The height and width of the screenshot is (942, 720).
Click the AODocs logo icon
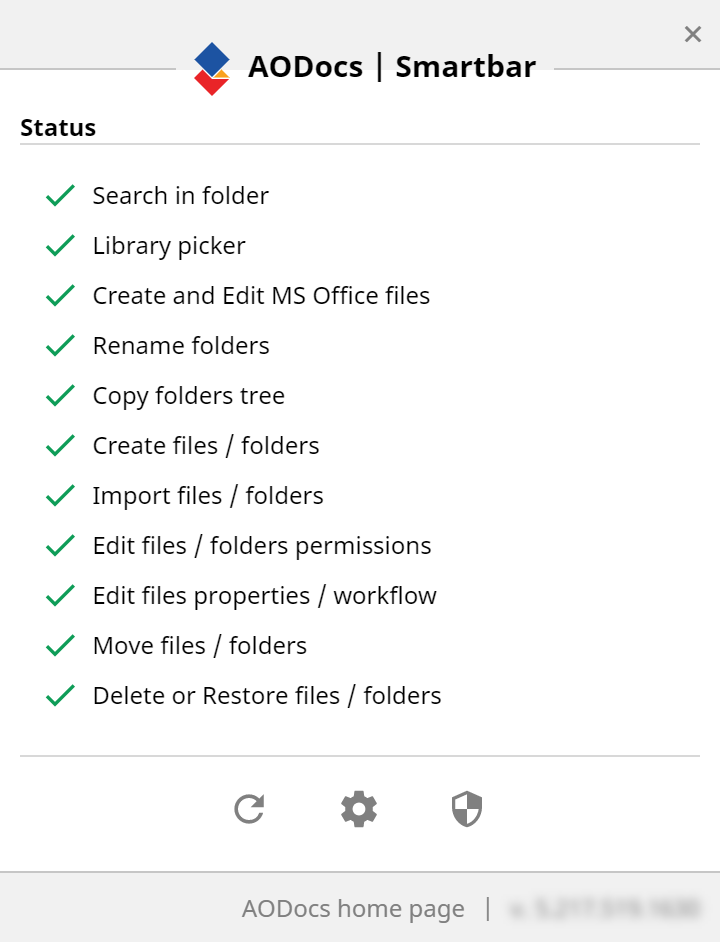[212, 68]
